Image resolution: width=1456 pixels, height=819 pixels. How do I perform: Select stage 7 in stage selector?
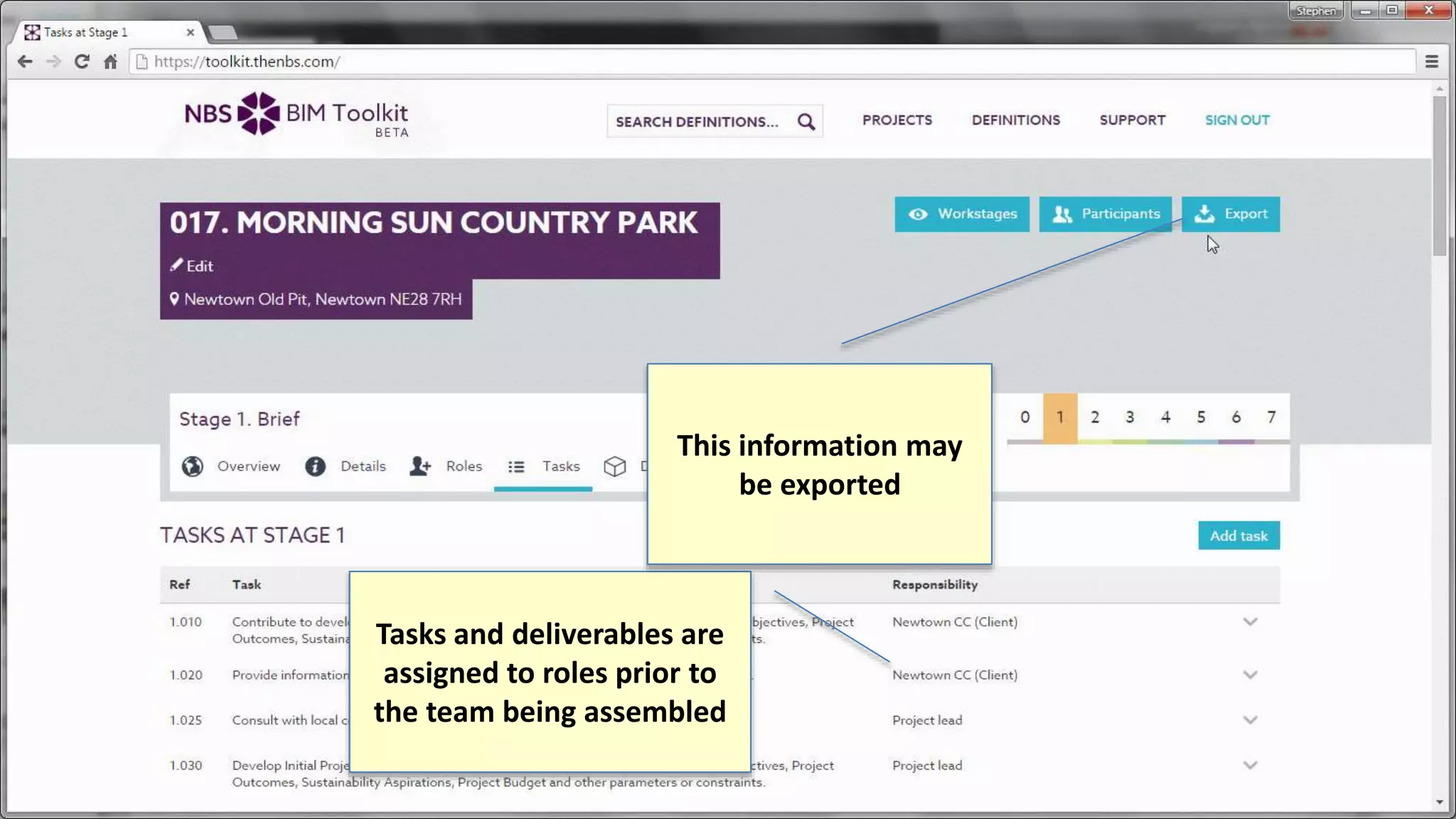[1271, 417]
